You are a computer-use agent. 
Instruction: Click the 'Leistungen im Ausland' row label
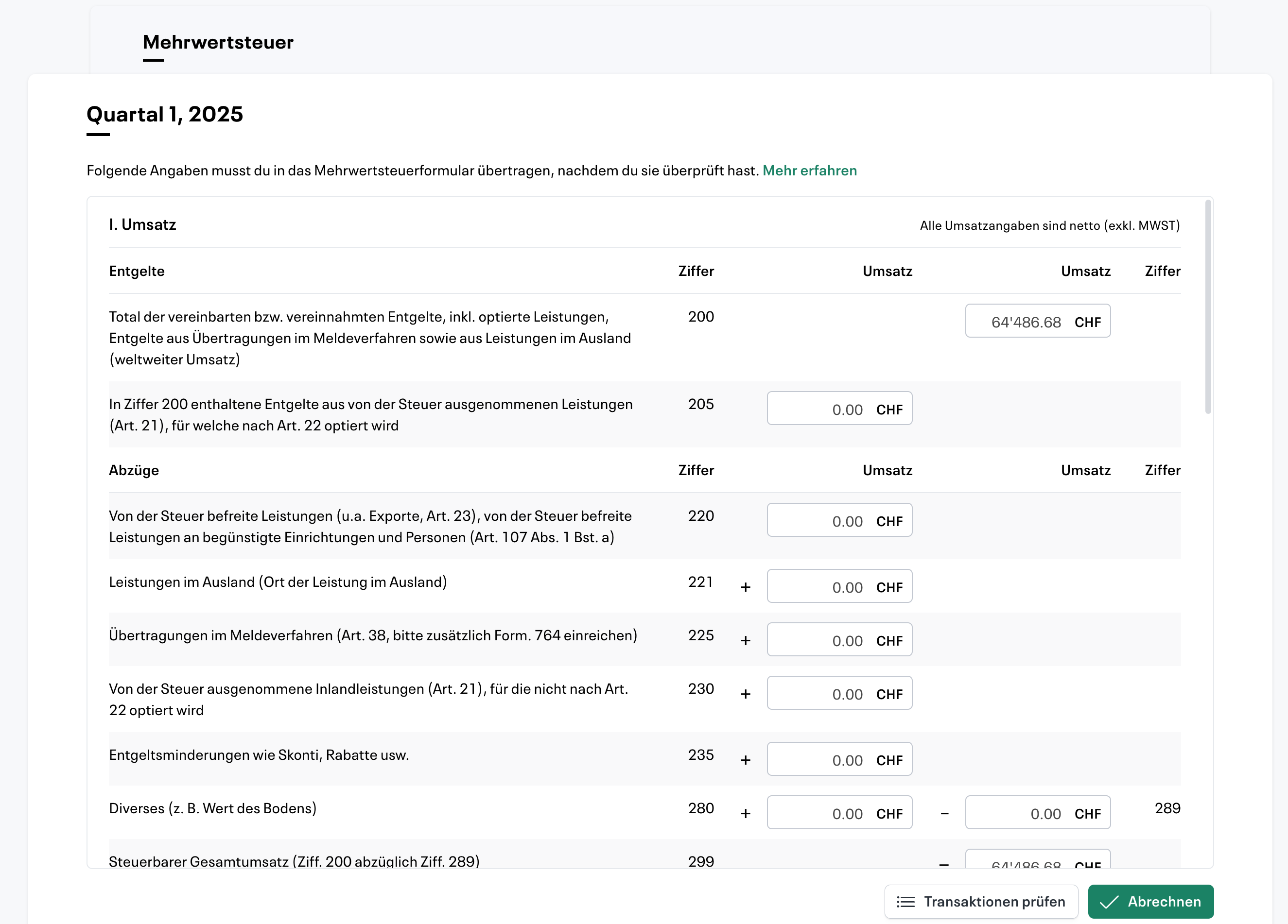coord(278,582)
